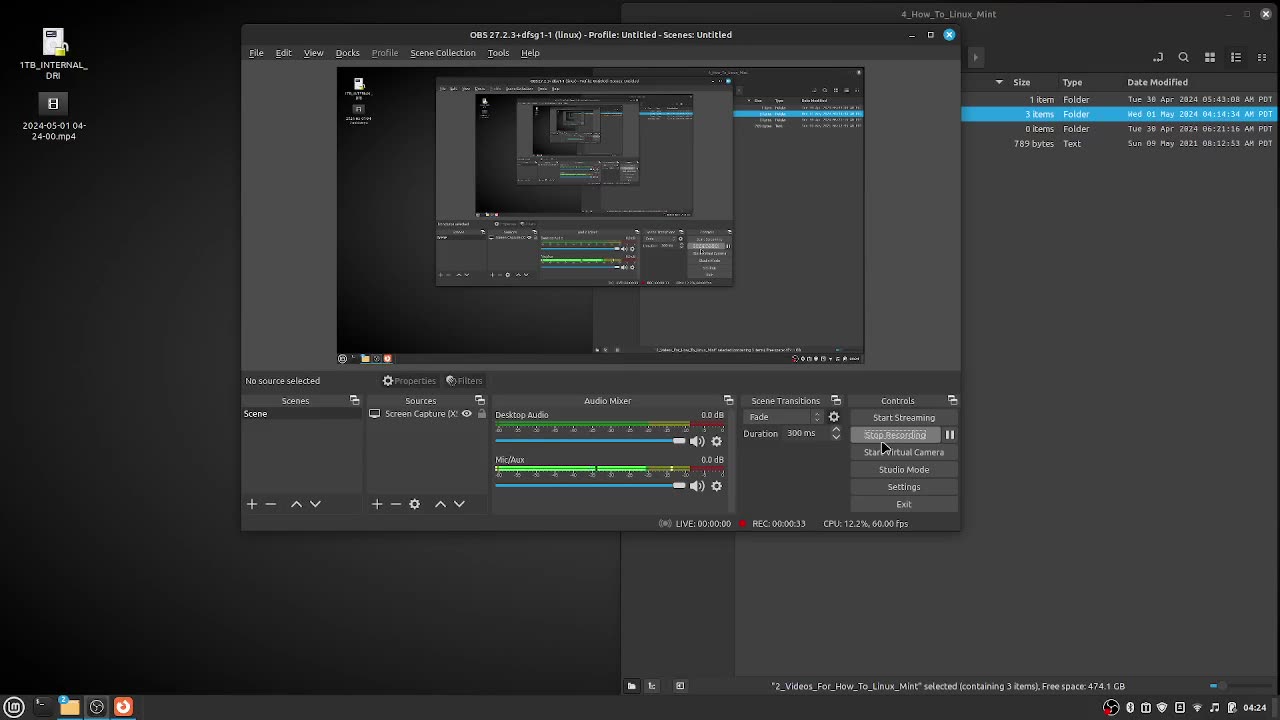Remove selected source with minus icon
Viewport: 1280px width, 720px height.
pos(396,504)
